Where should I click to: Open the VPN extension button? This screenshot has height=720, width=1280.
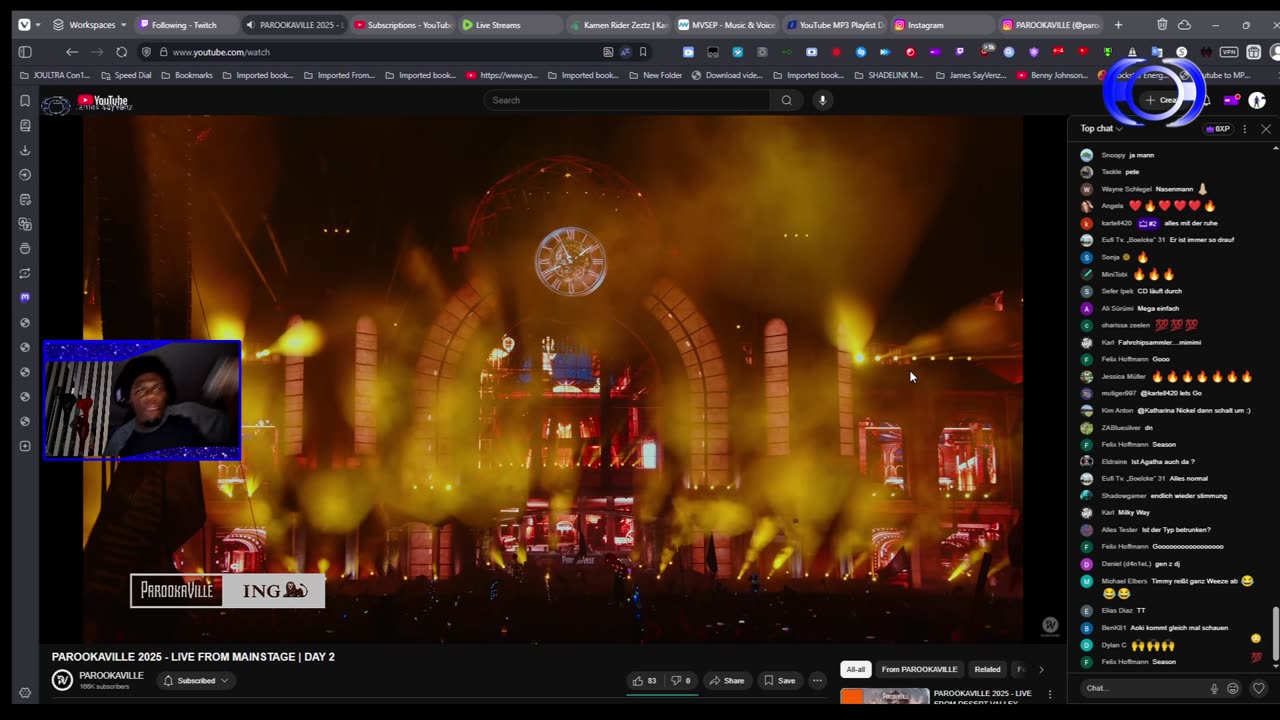coord(1229,52)
